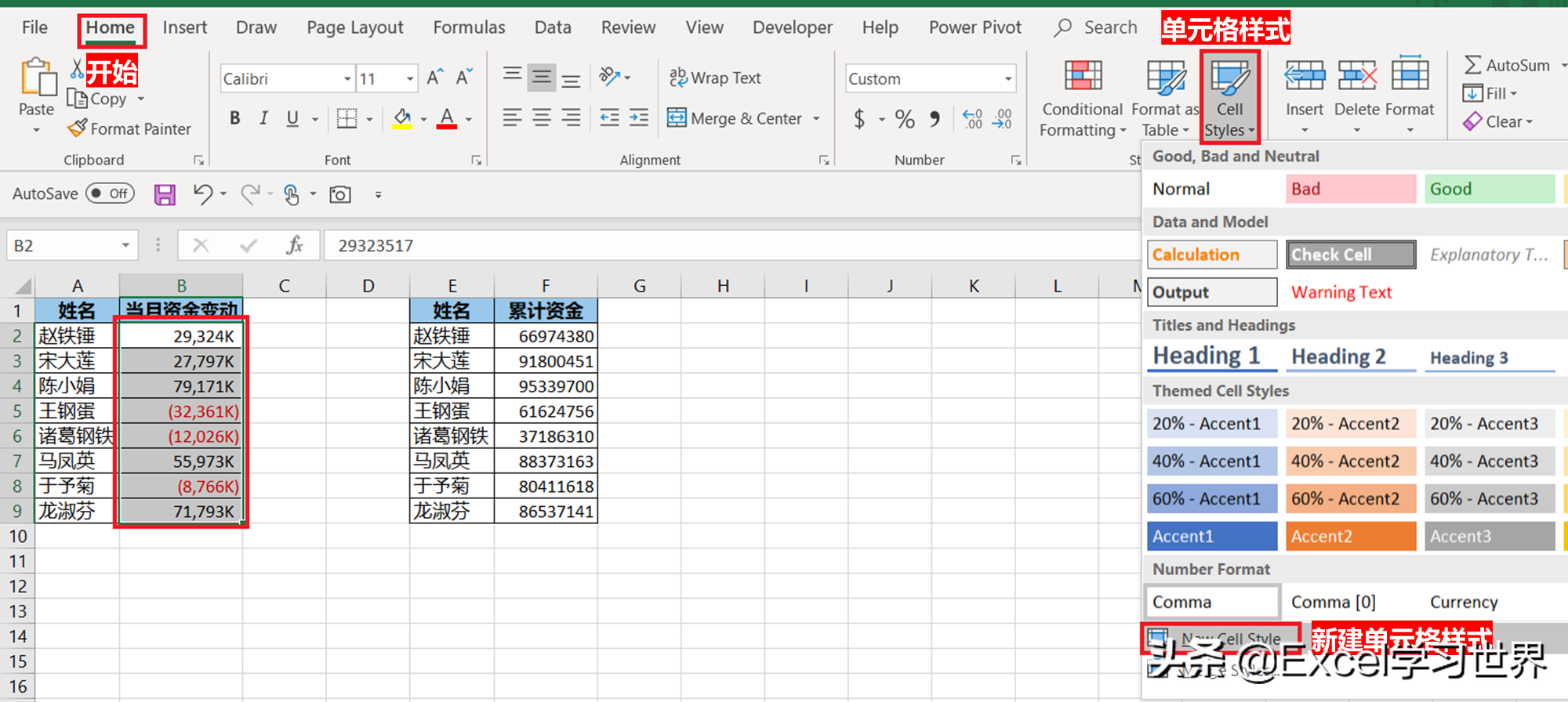The height and width of the screenshot is (702, 1568).
Task: Decrease font size with smaller A
Action: pos(464,78)
